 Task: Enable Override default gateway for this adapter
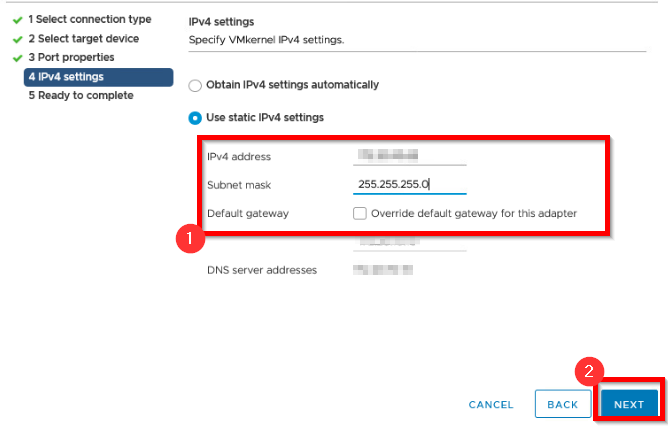point(360,213)
